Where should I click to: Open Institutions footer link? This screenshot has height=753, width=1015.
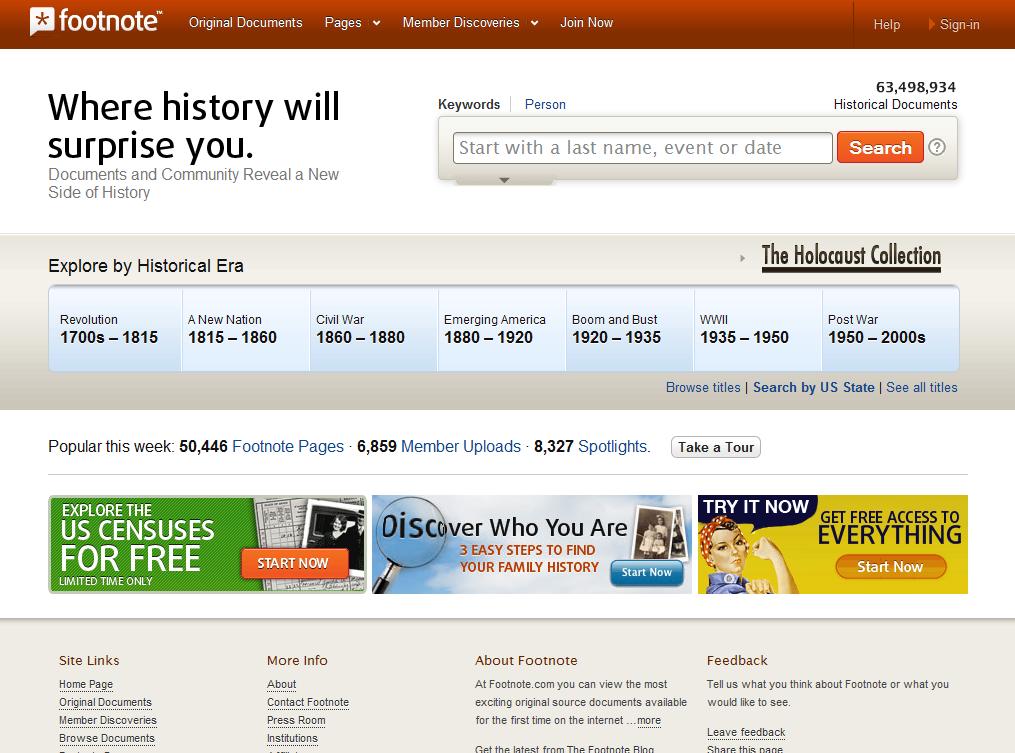click(293, 738)
